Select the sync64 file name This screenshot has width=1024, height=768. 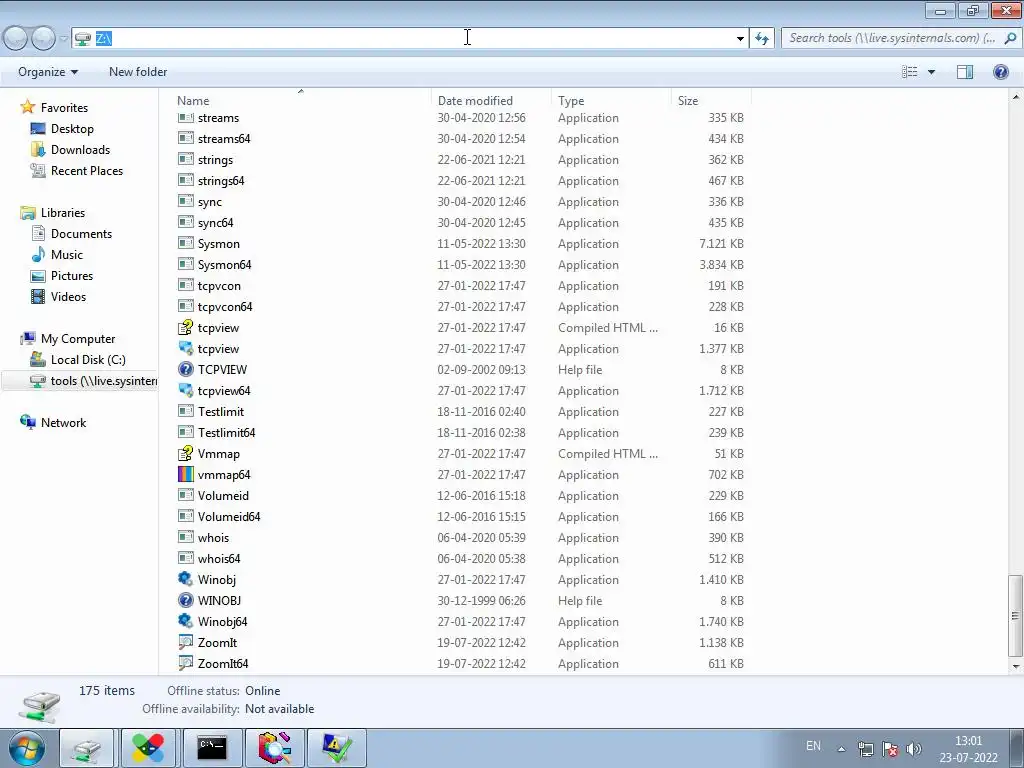(216, 223)
